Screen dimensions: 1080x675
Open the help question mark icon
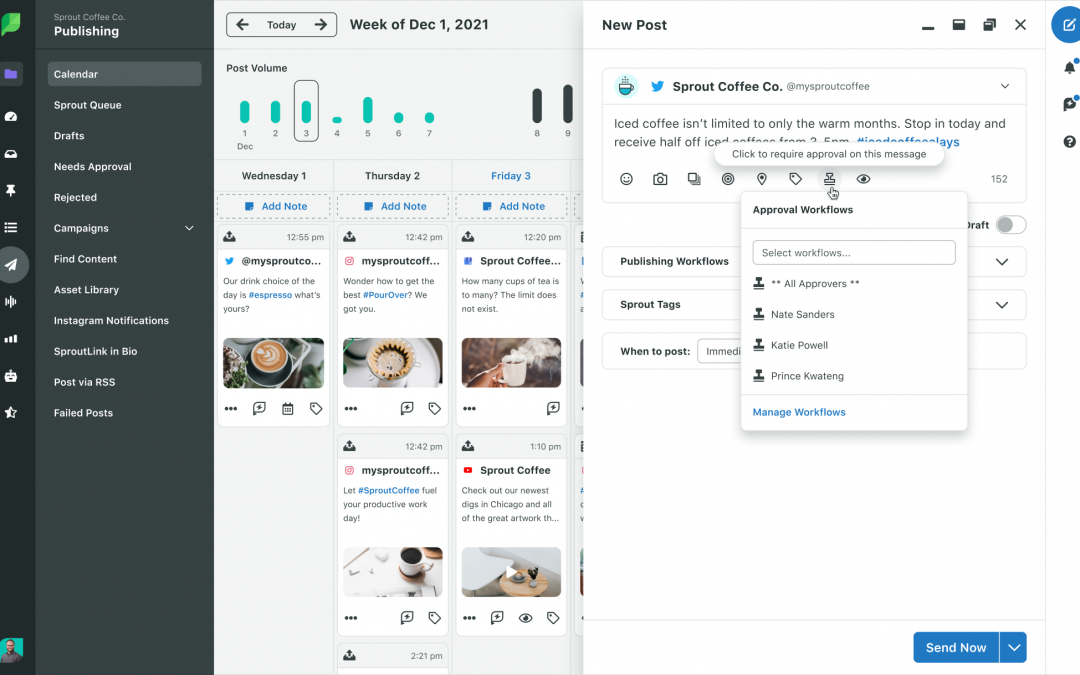(1069, 142)
